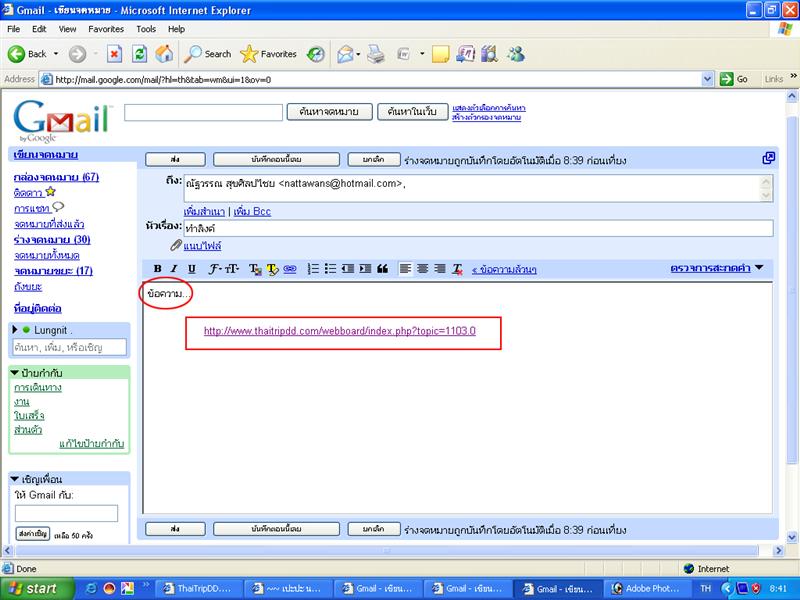The height and width of the screenshot is (600, 800).
Task: Click the blockquote quote icon
Action: pos(381,269)
